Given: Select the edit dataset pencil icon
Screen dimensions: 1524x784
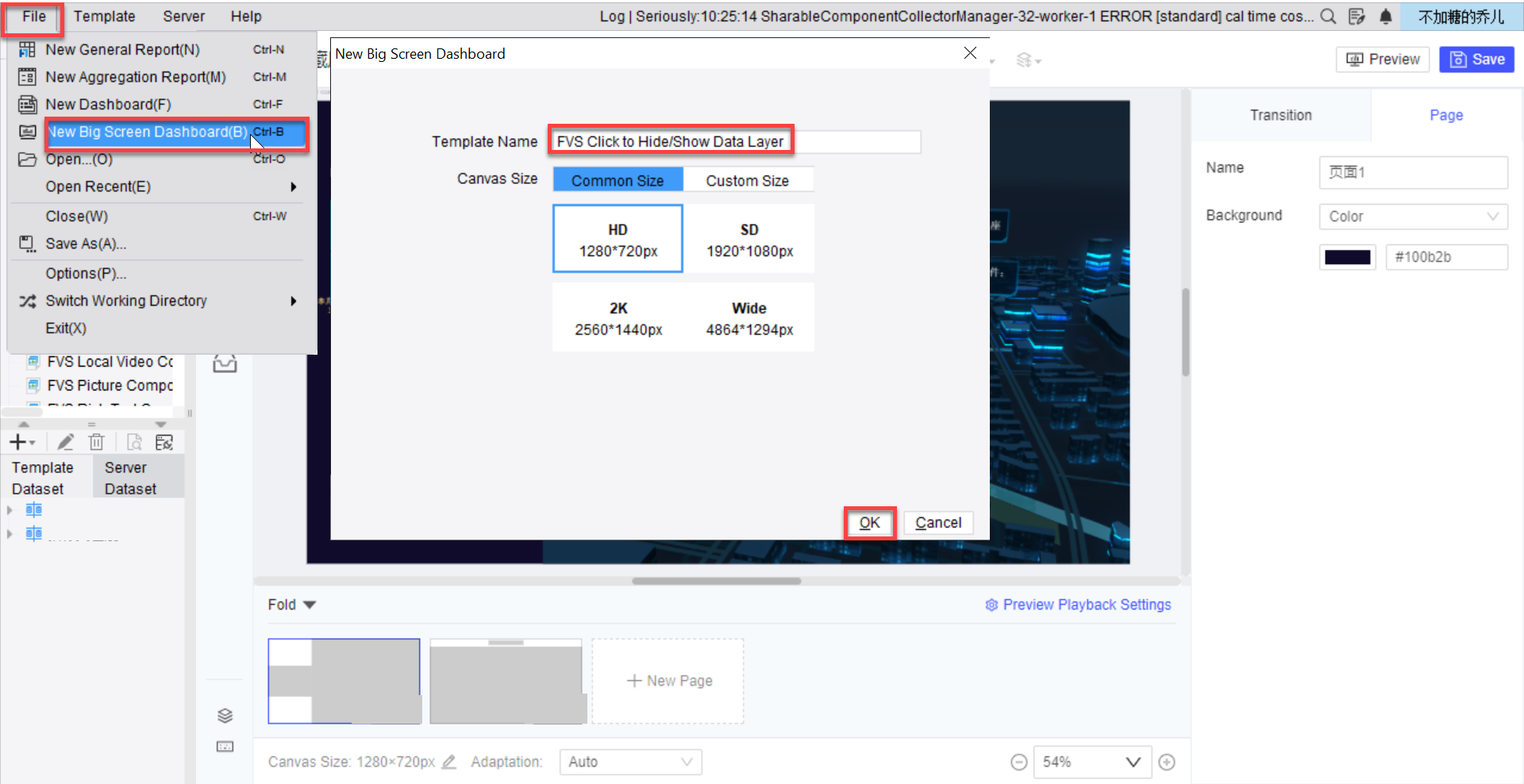Looking at the screenshot, I should click(65, 442).
